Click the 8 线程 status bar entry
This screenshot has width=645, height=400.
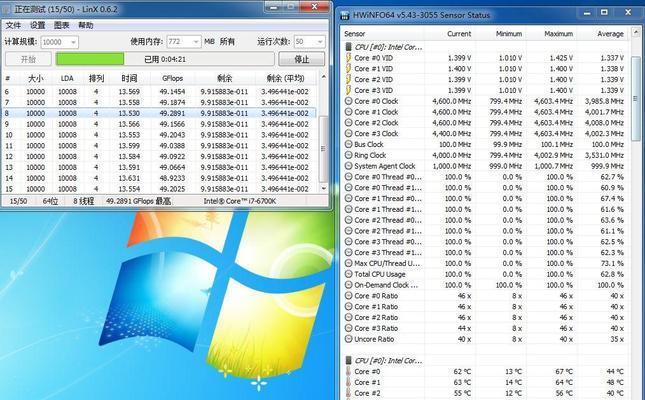tap(84, 201)
